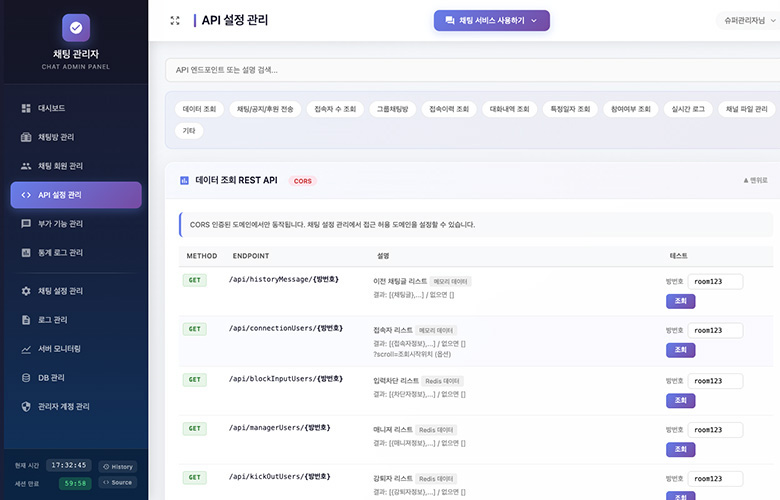Click the chat admin logo checkmark icon
Viewport: 780px width, 500px height.
click(76, 27)
